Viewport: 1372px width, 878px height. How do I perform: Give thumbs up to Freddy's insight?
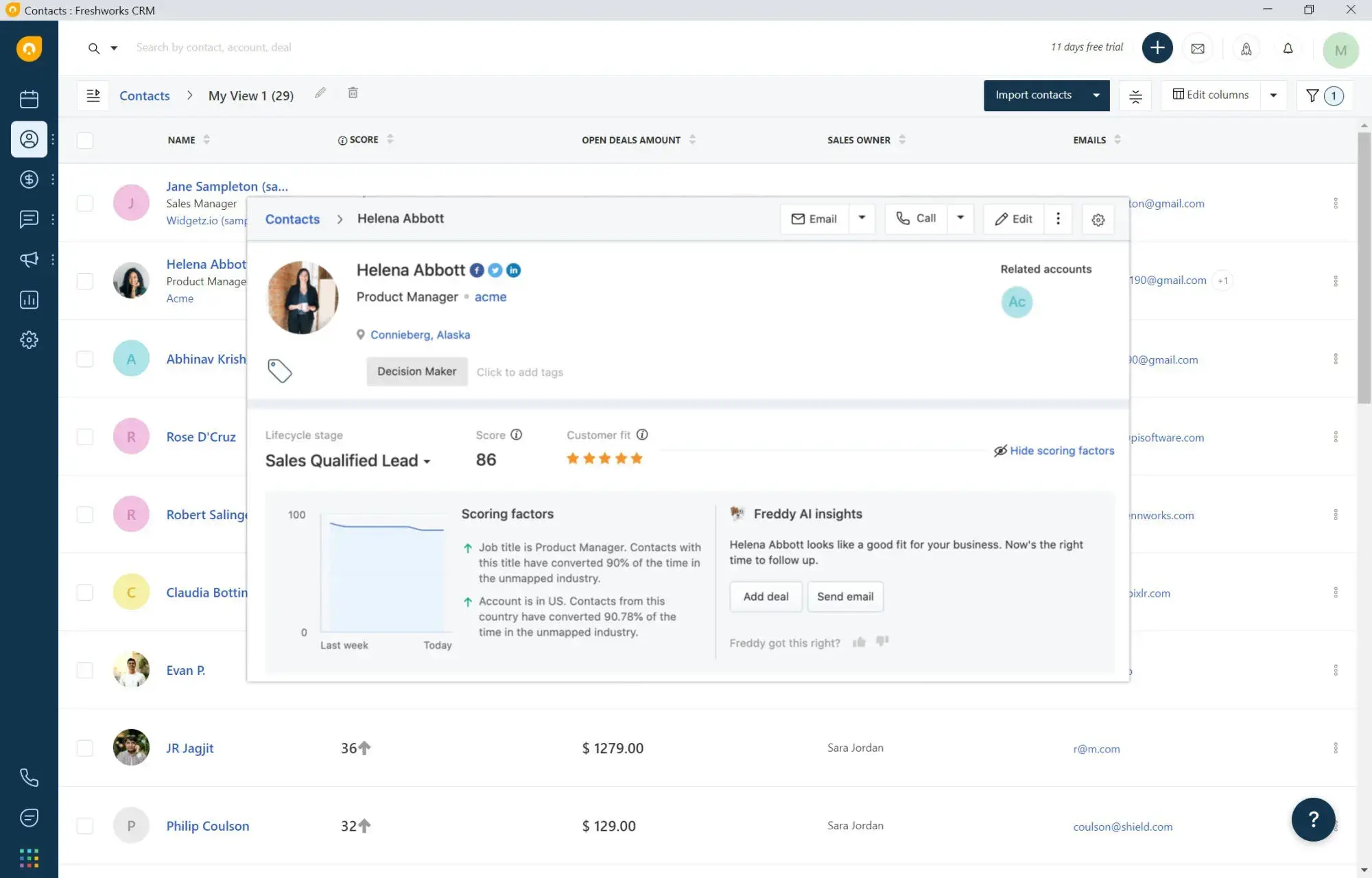click(x=859, y=642)
